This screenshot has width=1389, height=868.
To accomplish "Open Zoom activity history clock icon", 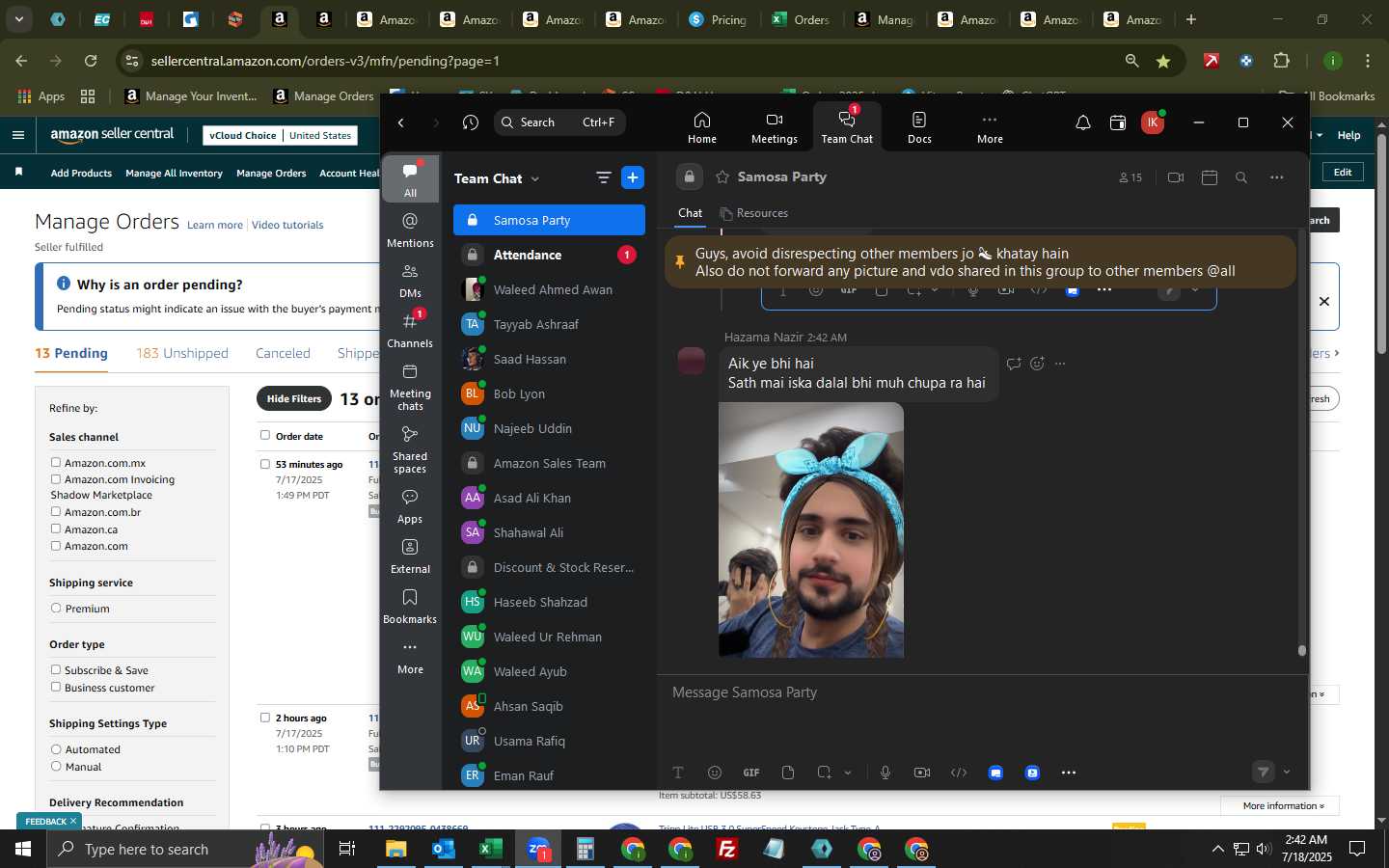I will pos(471,122).
